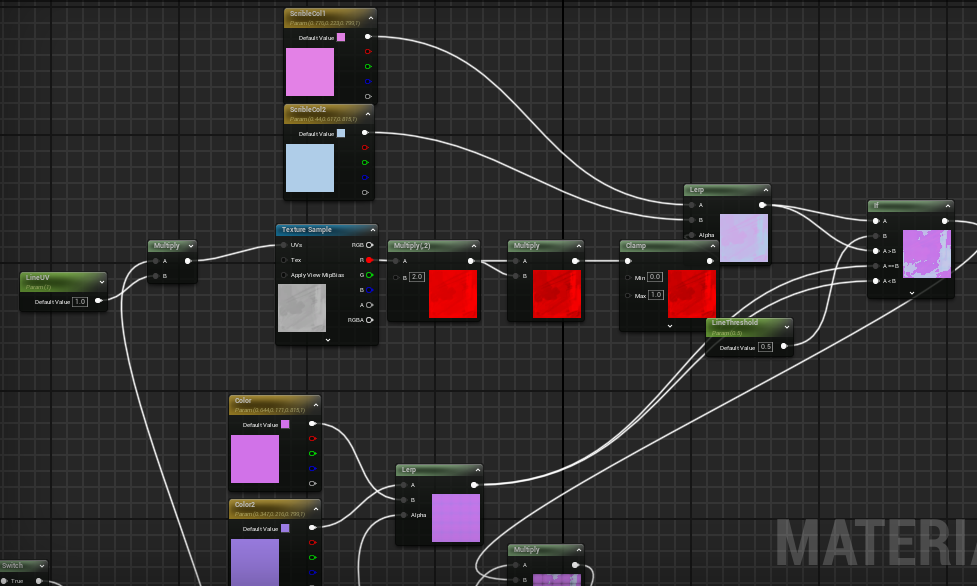This screenshot has width=977, height=586.
Task: Collapse the ScribleCol2 node with its header arrow
Action: click(x=368, y=113)
